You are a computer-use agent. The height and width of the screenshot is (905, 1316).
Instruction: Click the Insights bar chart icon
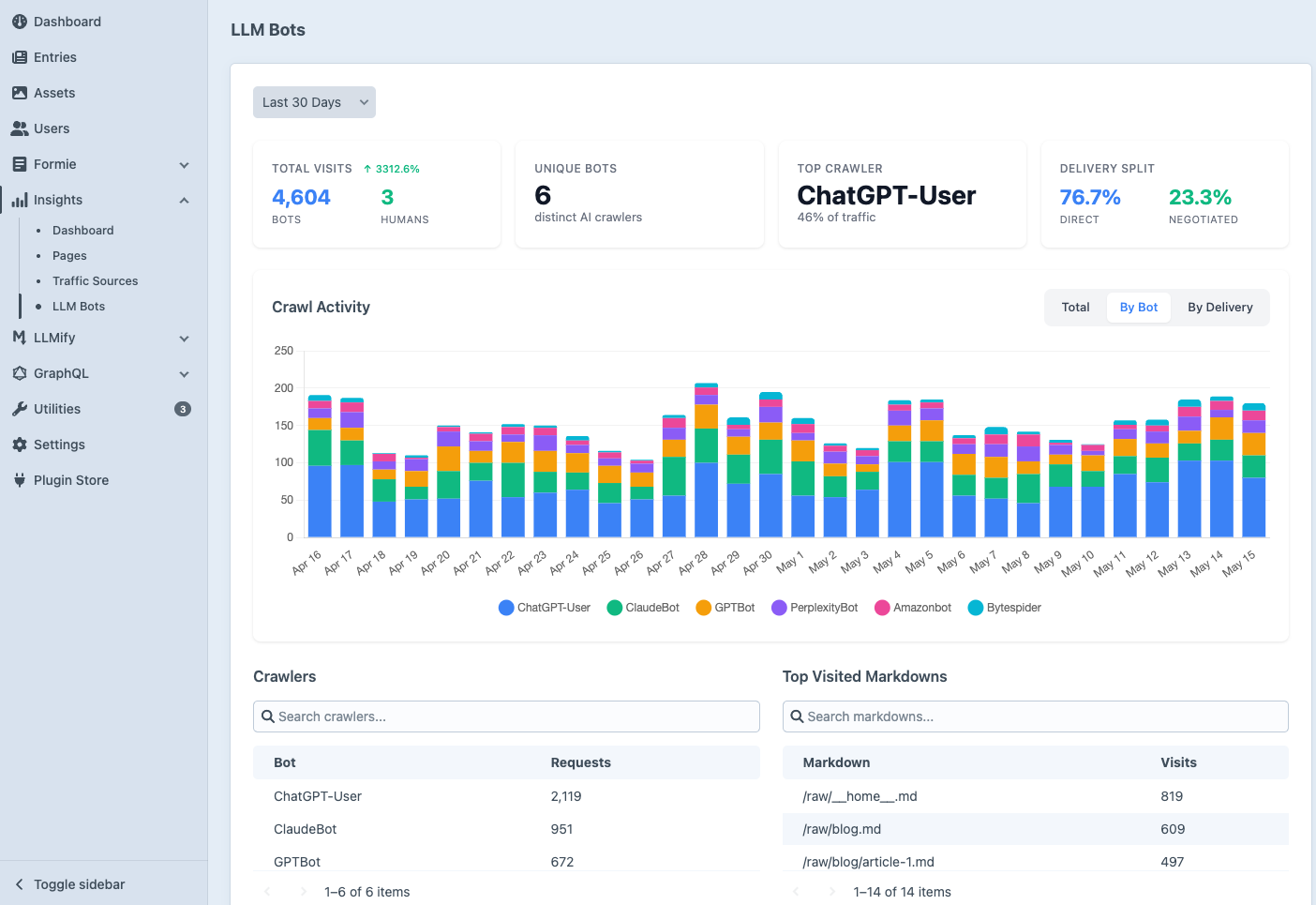[20, 200]
